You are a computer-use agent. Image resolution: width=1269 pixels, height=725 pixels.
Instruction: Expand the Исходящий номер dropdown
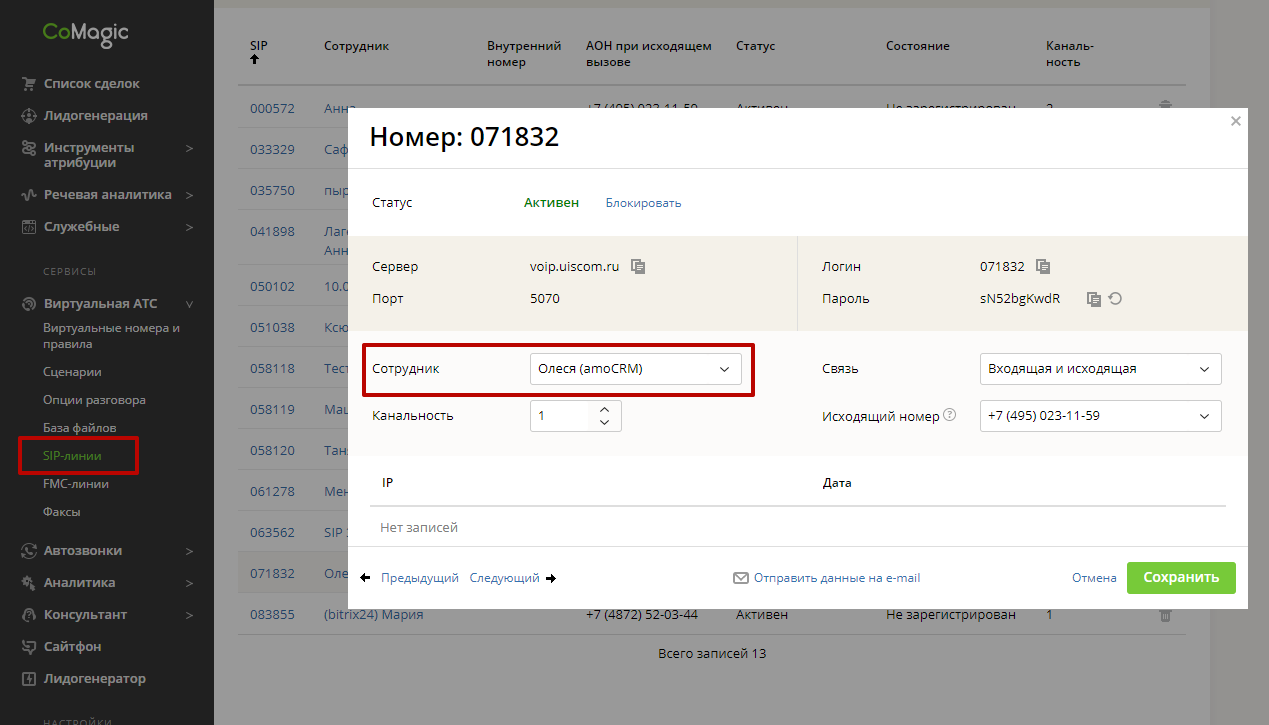[1100, 416]
